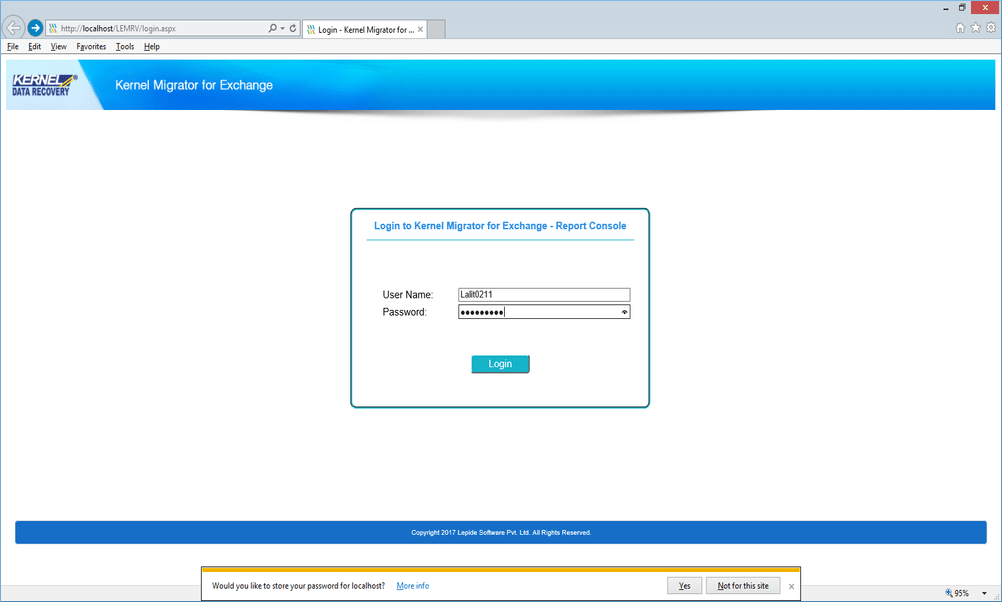Click the Login button
Screen dimensions: 1002x602
click(500, 364)
